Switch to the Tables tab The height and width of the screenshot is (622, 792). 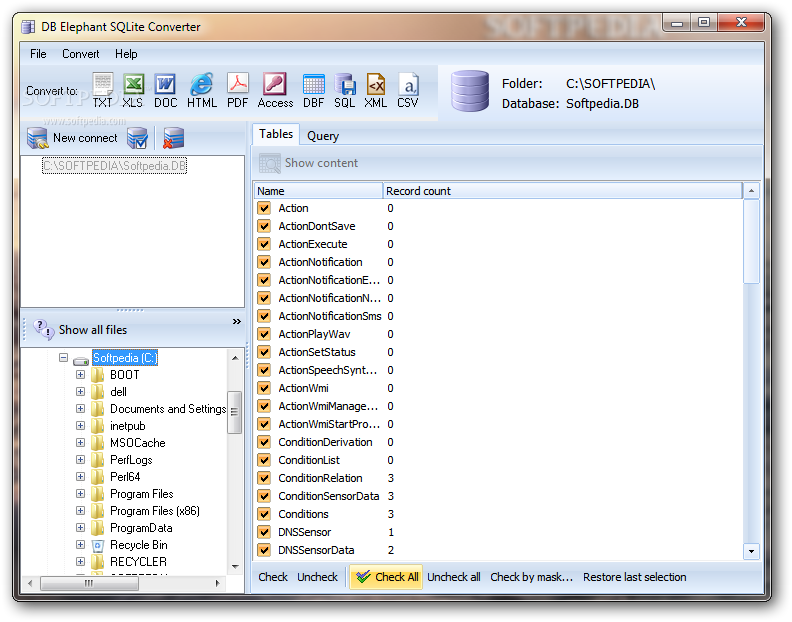pos(276,134)
